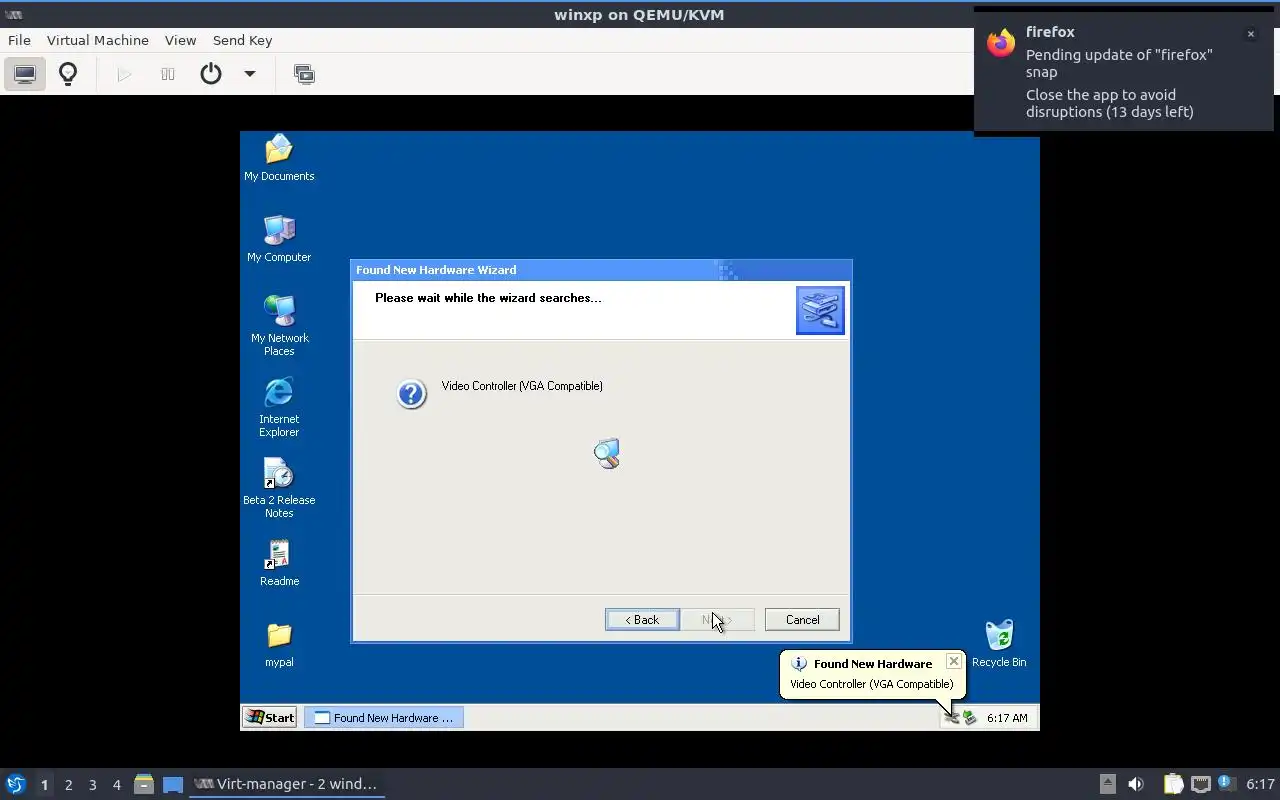Click Virt-manager taskbar entry
The width and height of the screenshot is (1280, 800).
[x=287, y=784]
